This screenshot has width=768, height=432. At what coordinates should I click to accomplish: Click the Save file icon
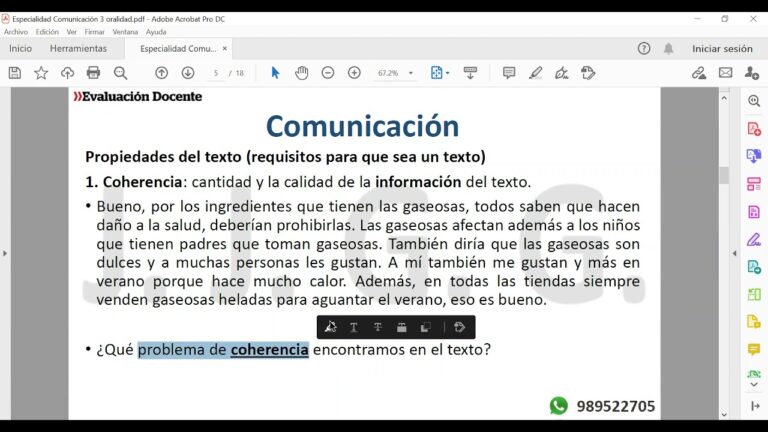point(15,73)
